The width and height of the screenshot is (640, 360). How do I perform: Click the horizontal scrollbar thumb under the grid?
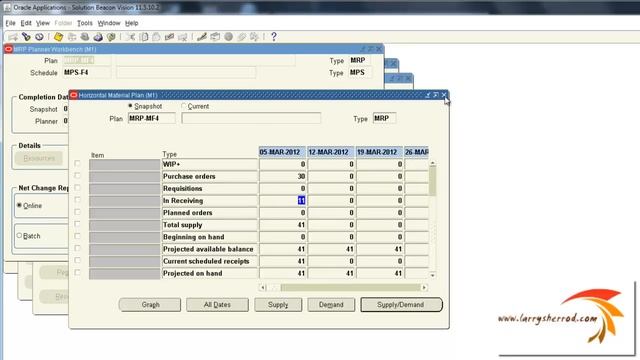coord(351,288)
